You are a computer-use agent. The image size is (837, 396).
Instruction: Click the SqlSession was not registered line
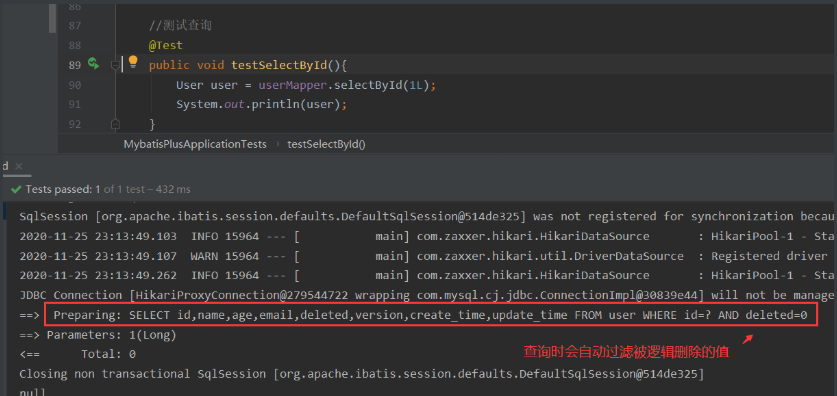point(427,217)
